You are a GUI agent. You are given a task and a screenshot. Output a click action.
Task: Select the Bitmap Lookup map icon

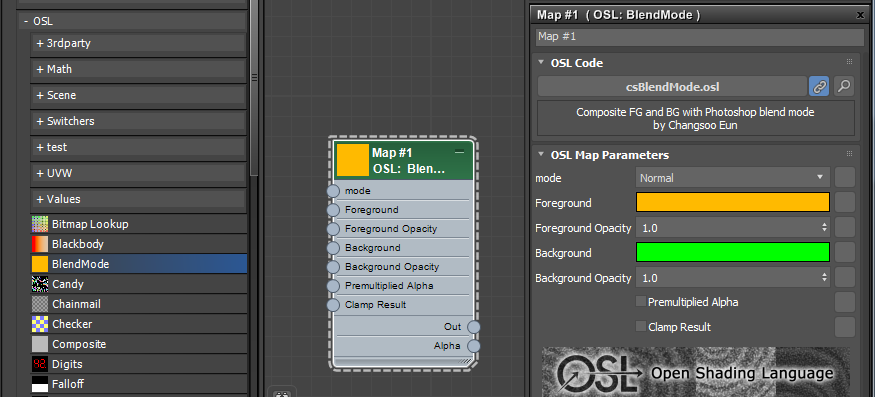tap(40, 224)
